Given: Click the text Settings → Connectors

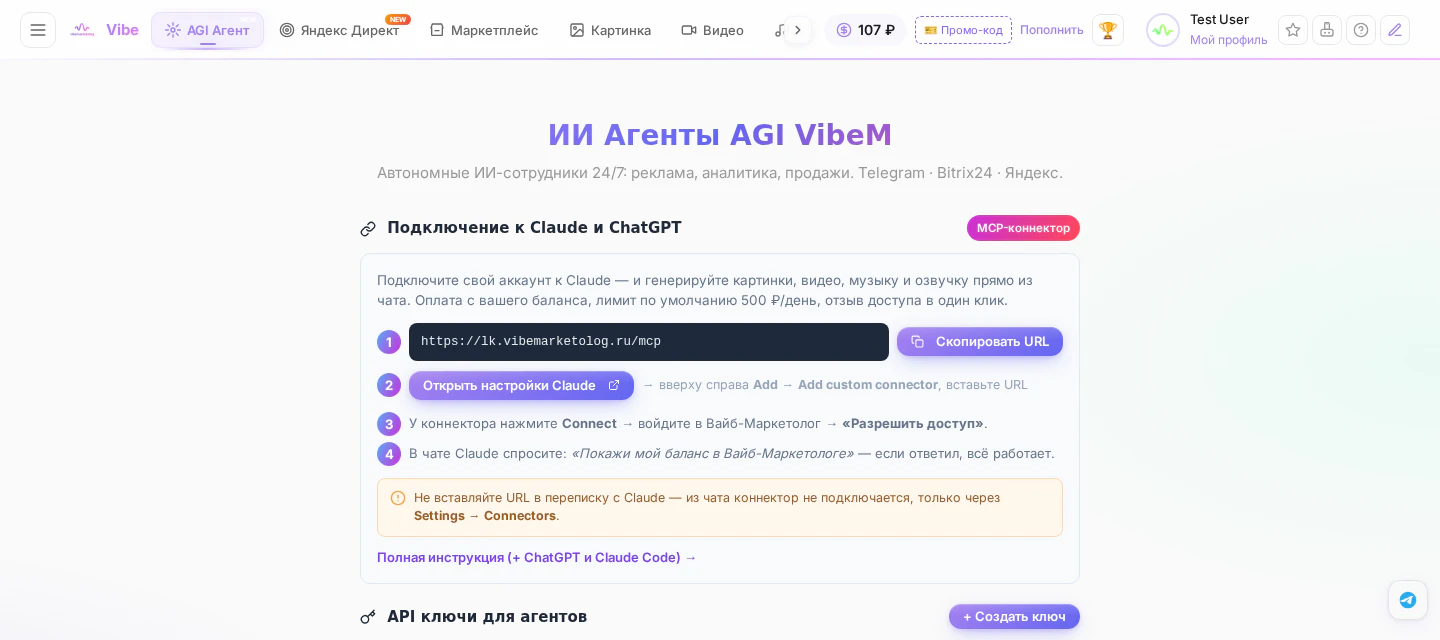Looking at the screenshot, I should pos(485,515).
